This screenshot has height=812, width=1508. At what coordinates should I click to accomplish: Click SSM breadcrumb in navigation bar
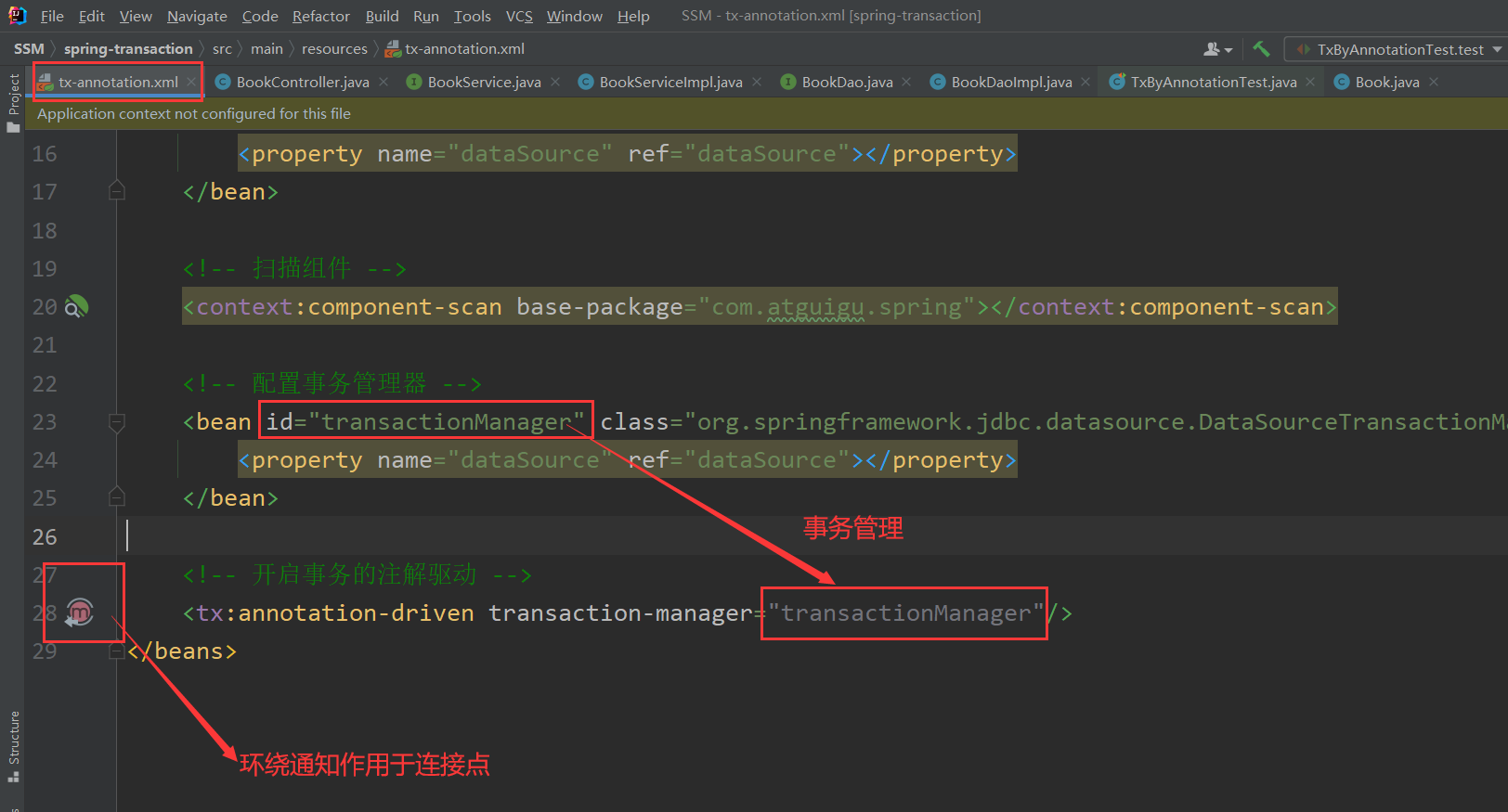pos(29,49)
